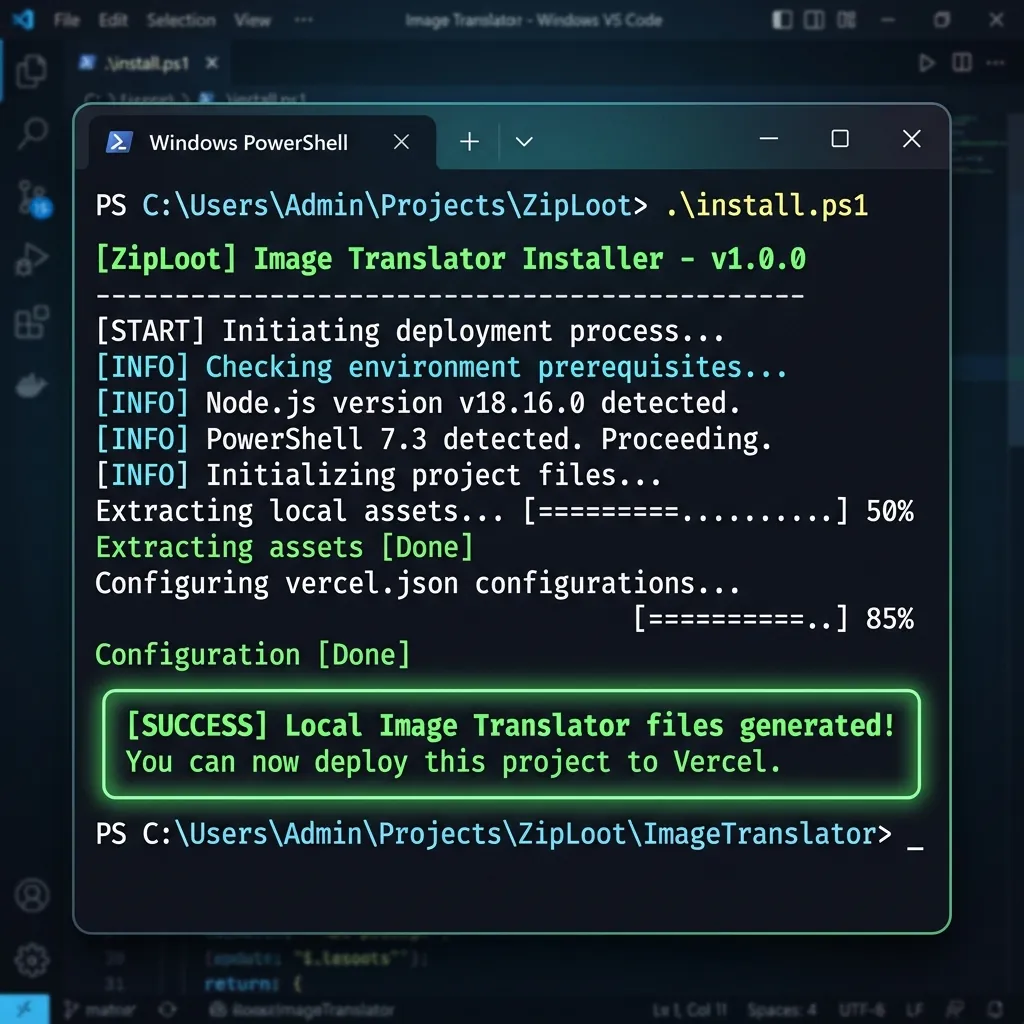The height and width of the screenshot is (1024, 1024).
Task: Open the Run and Debug view in VS Code
Action: [31, 259]
